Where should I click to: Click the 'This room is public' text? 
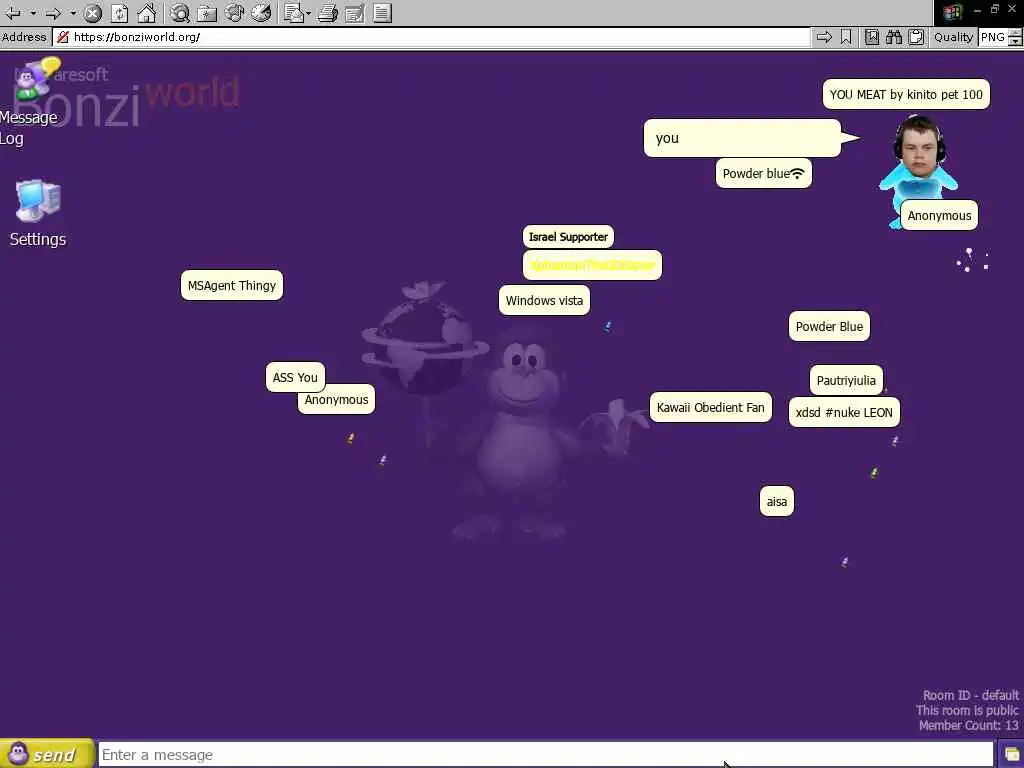tap(967, 711)
